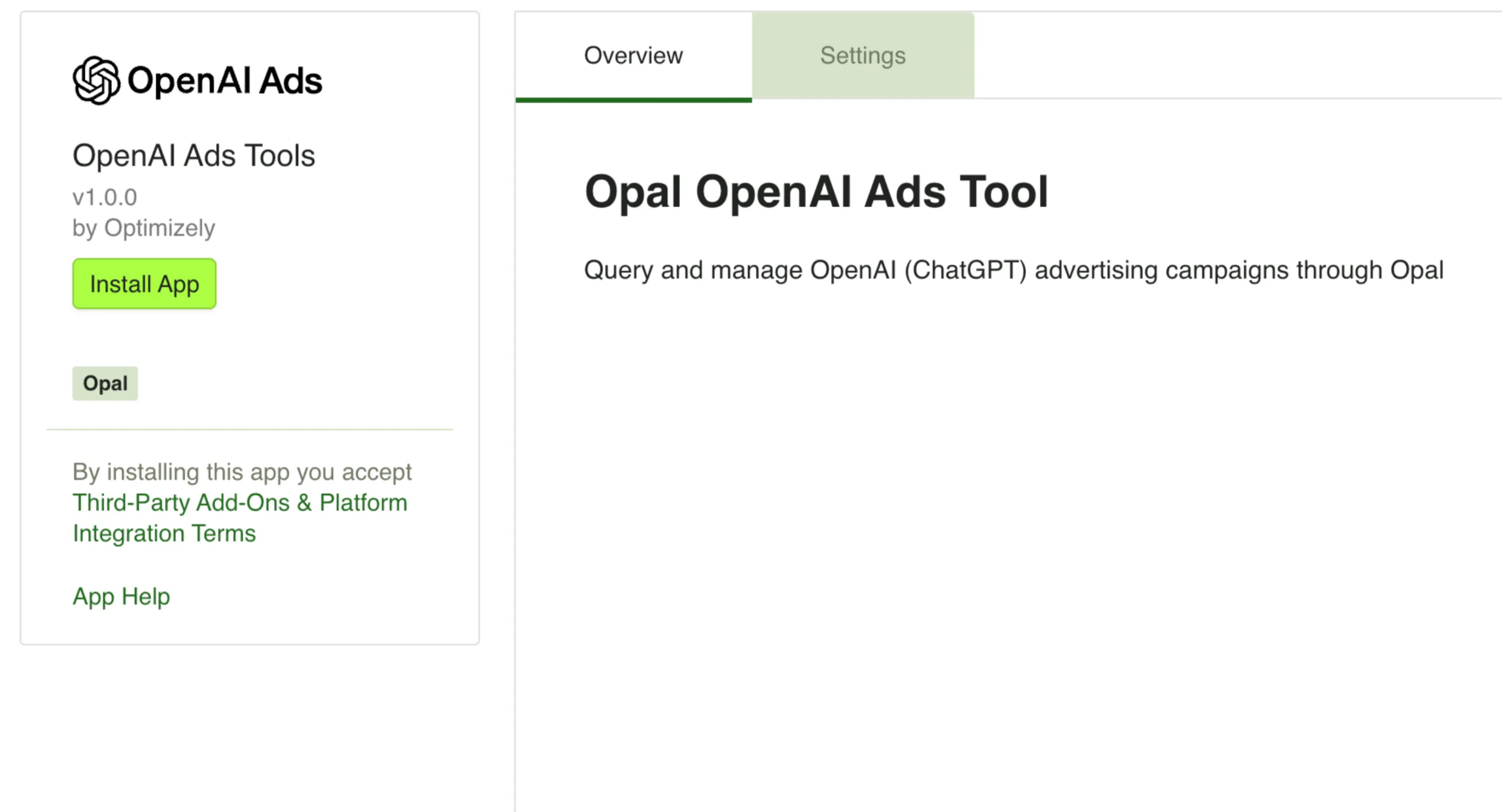Click the v1.0.0 version text
The height and width of the screenshot is (812, 1502).
[x=105, y=197]
